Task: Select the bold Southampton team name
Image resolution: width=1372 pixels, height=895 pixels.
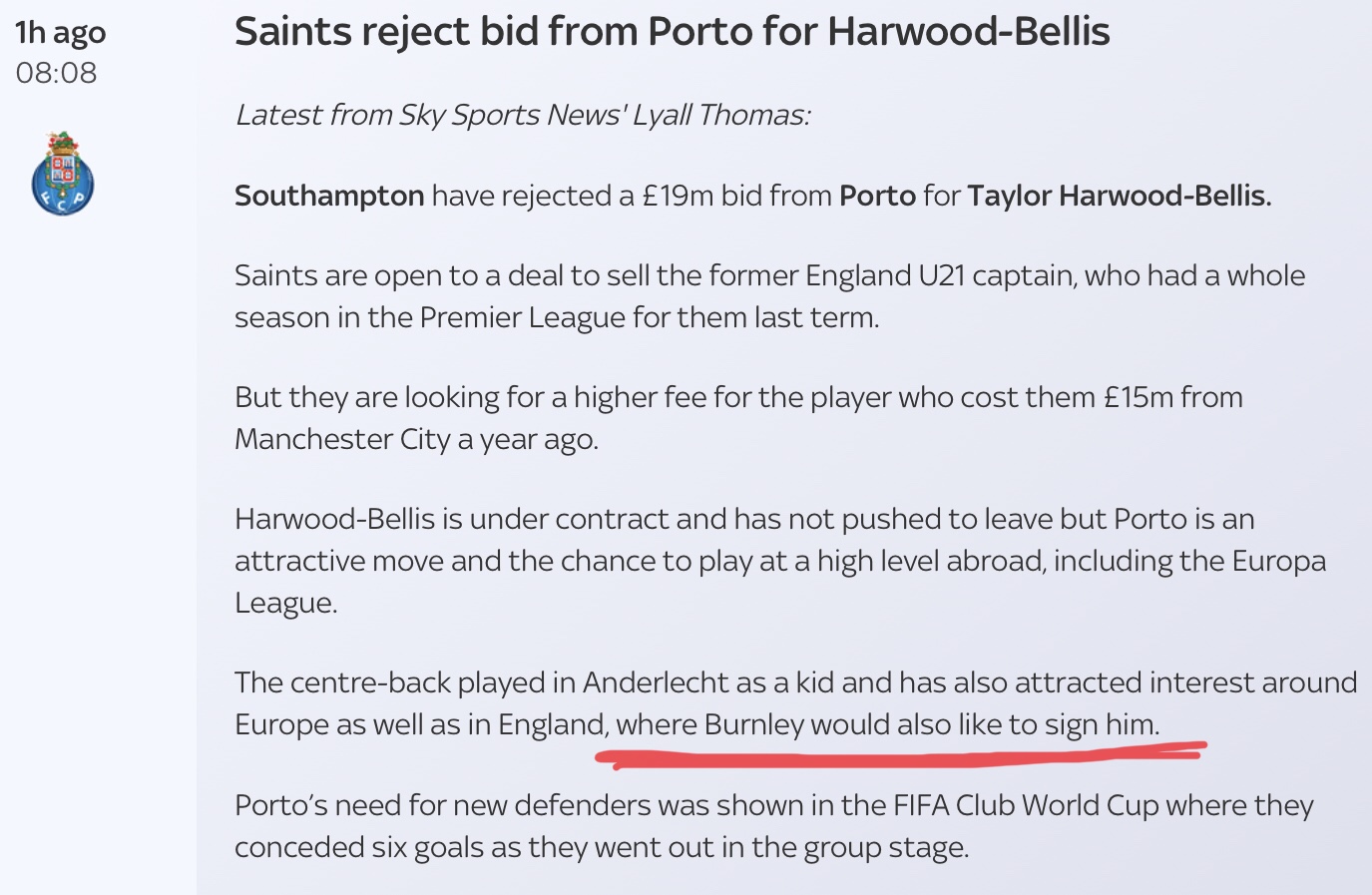Action: pyautogui.click(x=329, y=196)
